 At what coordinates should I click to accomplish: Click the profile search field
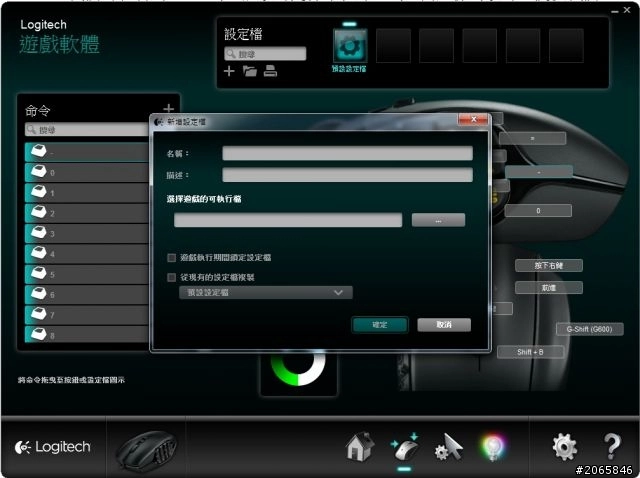265,53
